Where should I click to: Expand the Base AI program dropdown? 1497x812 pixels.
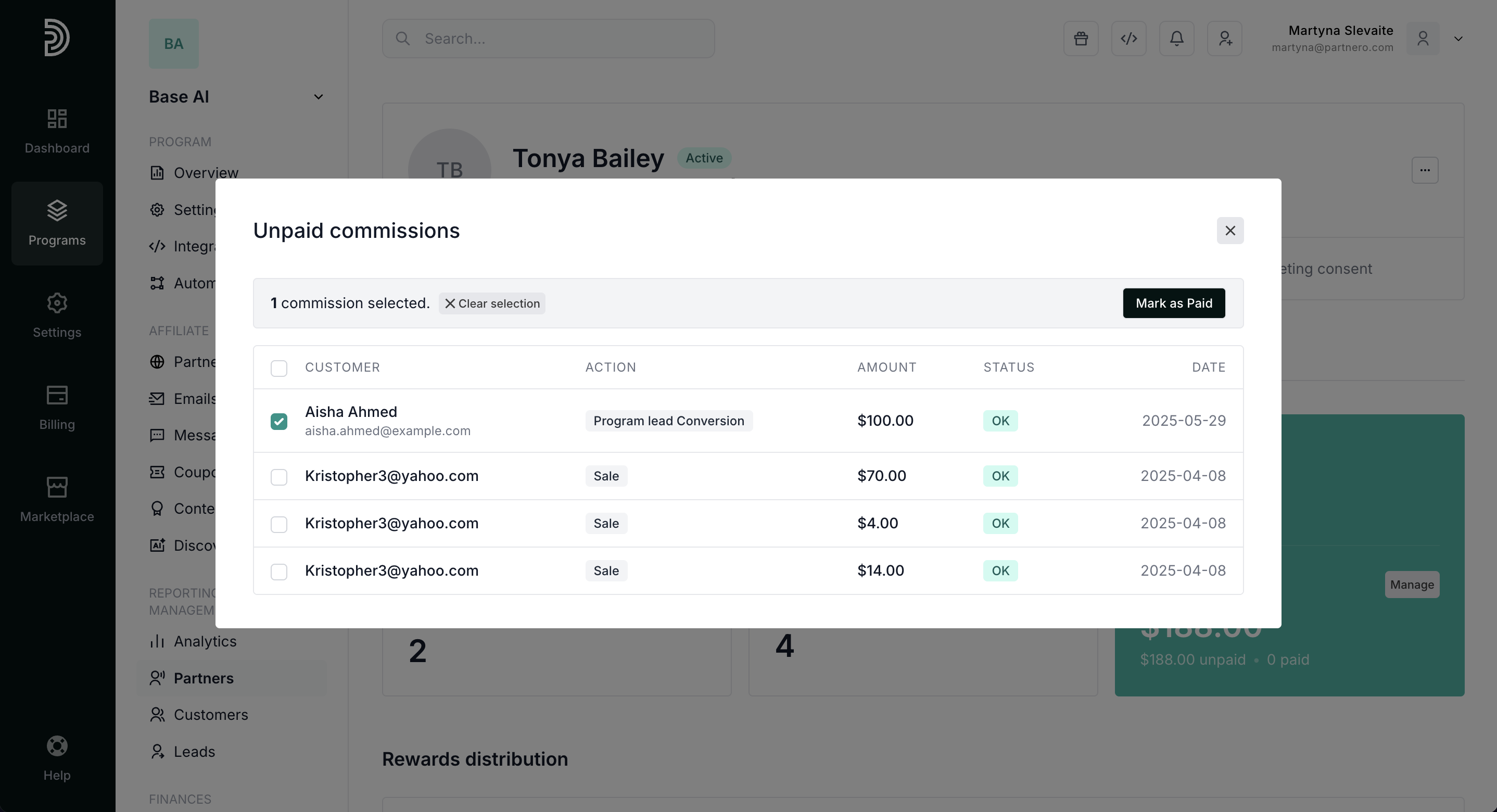318,97
